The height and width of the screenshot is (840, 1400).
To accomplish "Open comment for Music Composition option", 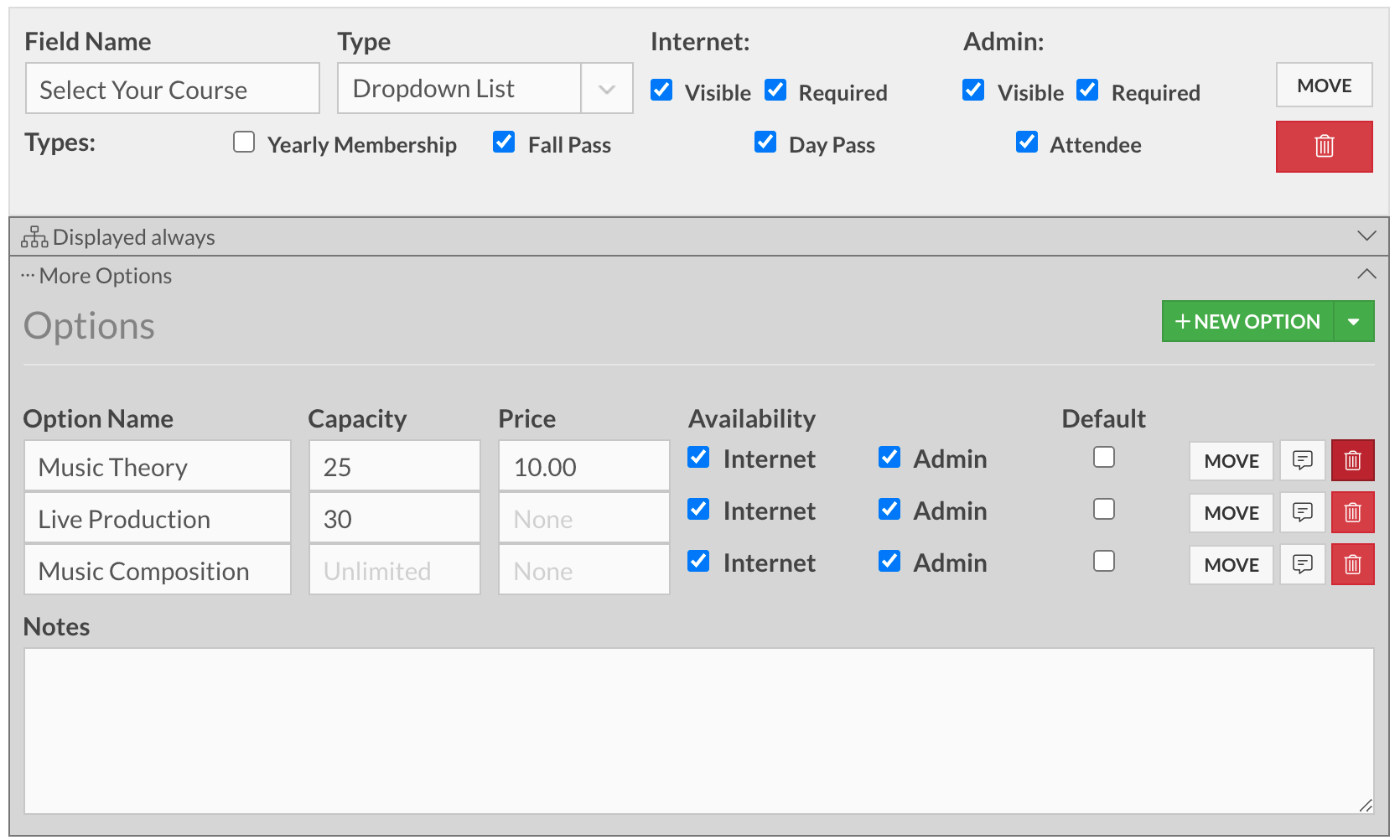I will [x=1302, y=564].
